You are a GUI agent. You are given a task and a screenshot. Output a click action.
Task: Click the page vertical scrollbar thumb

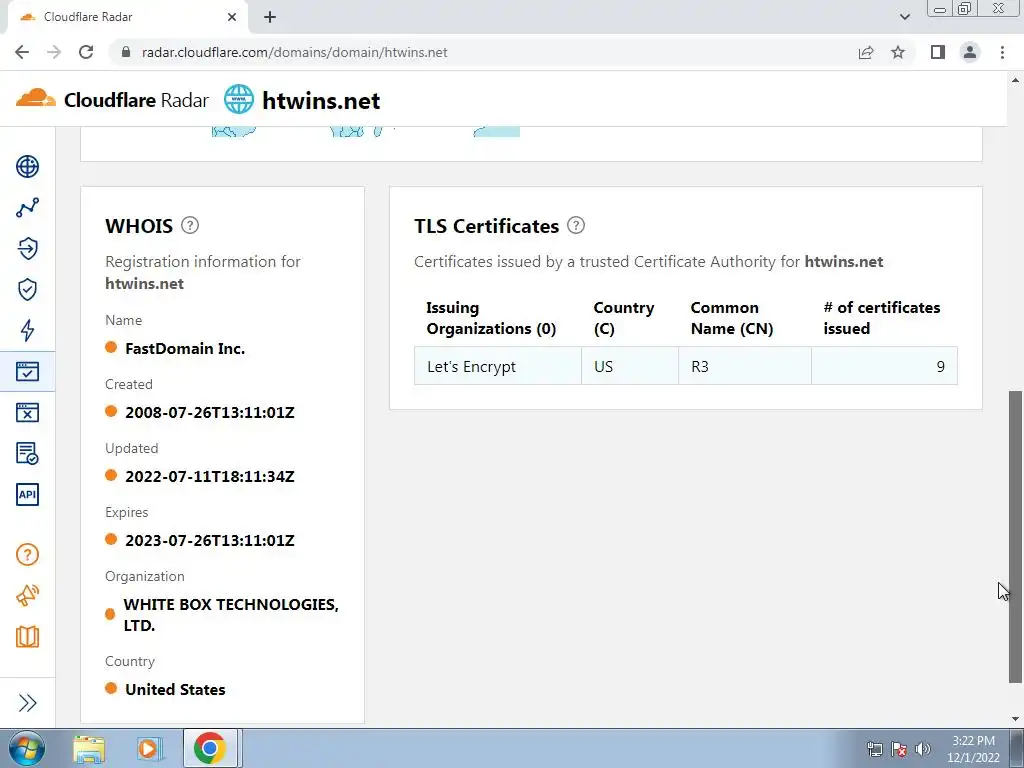click(1016, 537)
